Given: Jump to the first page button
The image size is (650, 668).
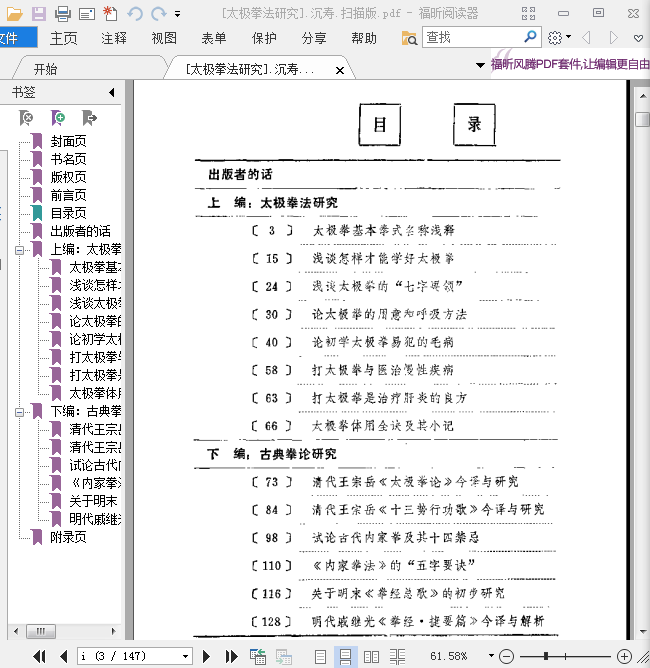Looking at the screenshot, I should (40, 656).
